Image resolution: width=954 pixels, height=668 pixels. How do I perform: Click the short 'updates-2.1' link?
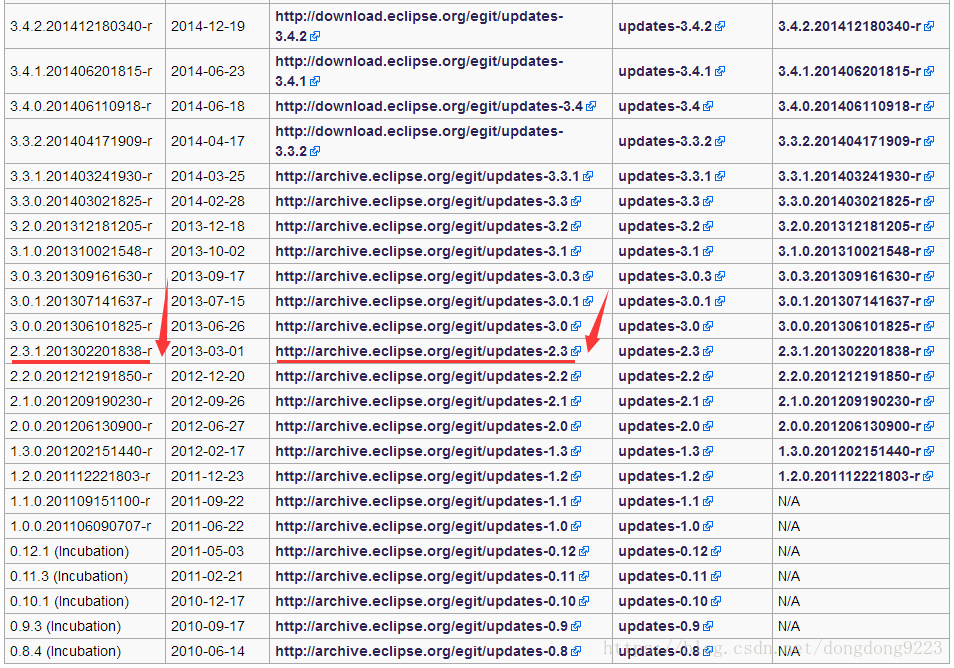click(665, 401)
